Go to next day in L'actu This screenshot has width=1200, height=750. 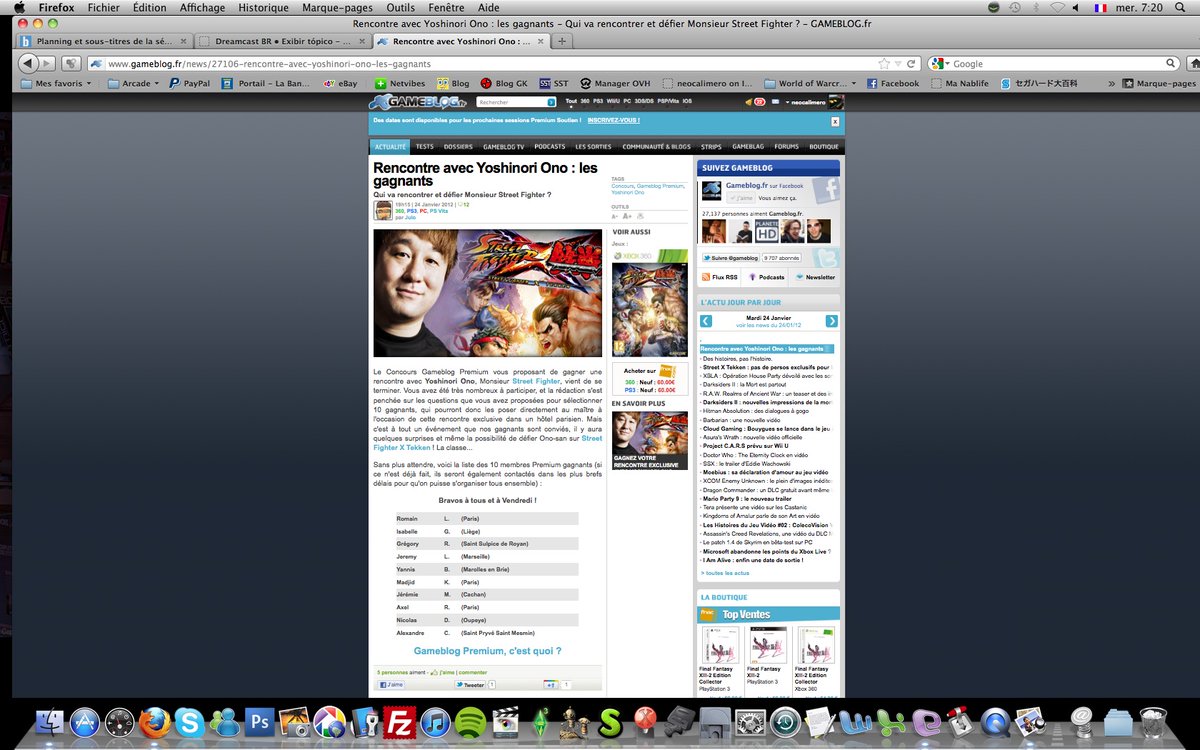click(x=831, y=321)
